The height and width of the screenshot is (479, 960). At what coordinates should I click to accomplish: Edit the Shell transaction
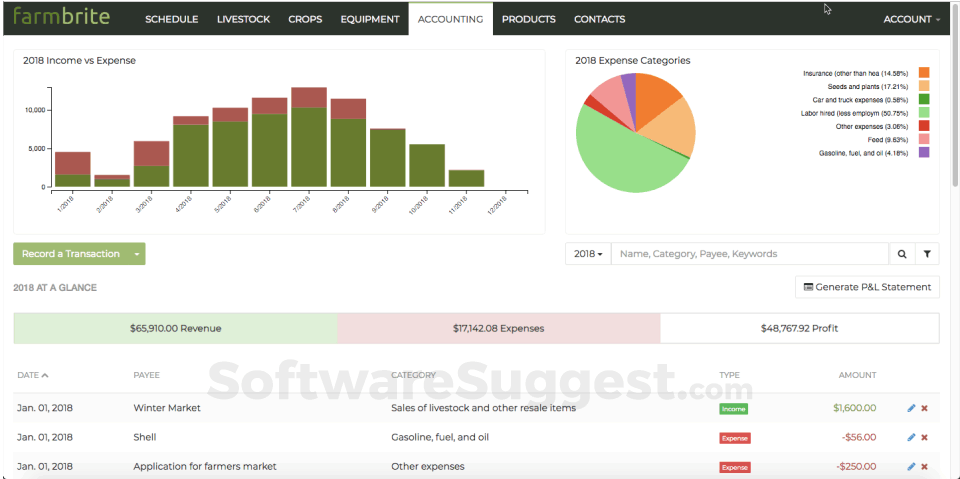(x=911, y=437)
